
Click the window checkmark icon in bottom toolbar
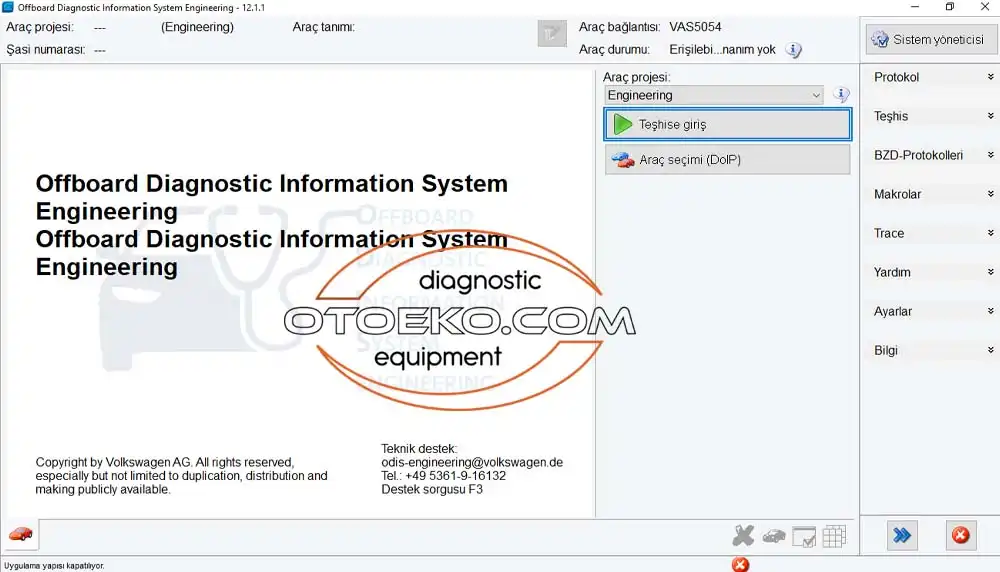(x=804, y=536)
